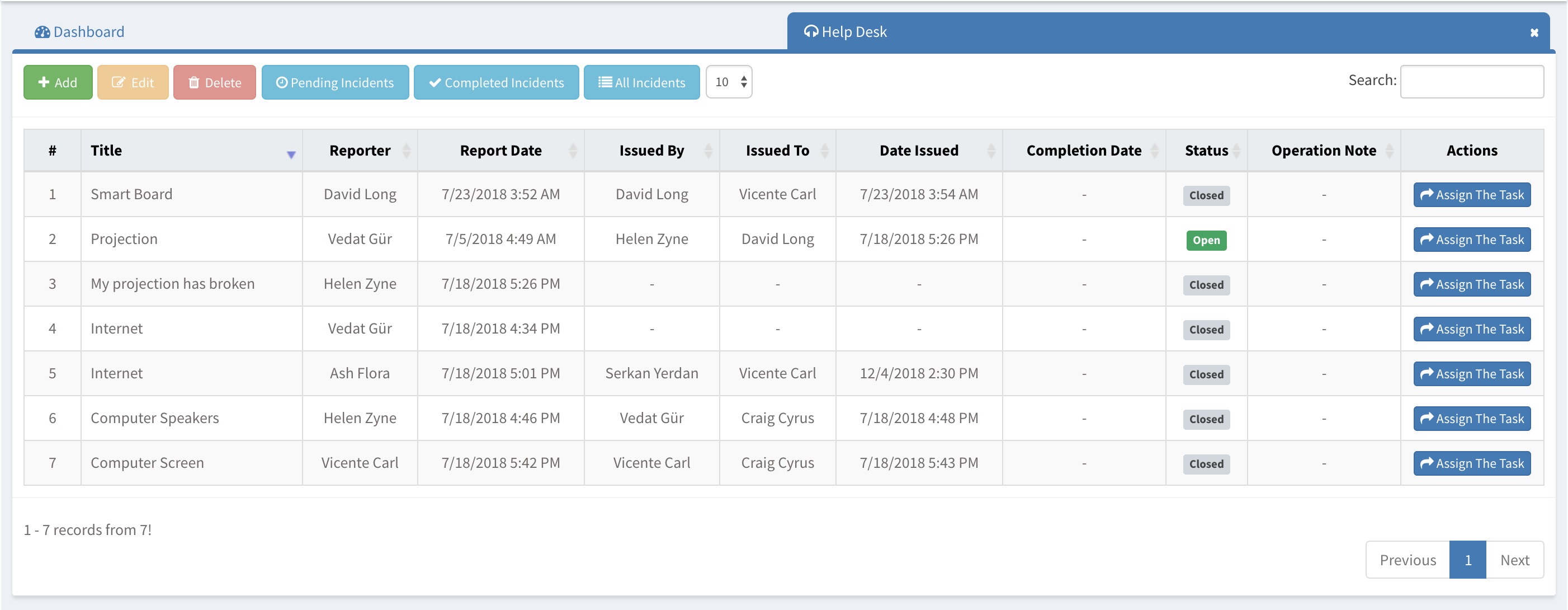Click the Actions column header
This screenshot has height=610, width=1568.
point(1471,151)
